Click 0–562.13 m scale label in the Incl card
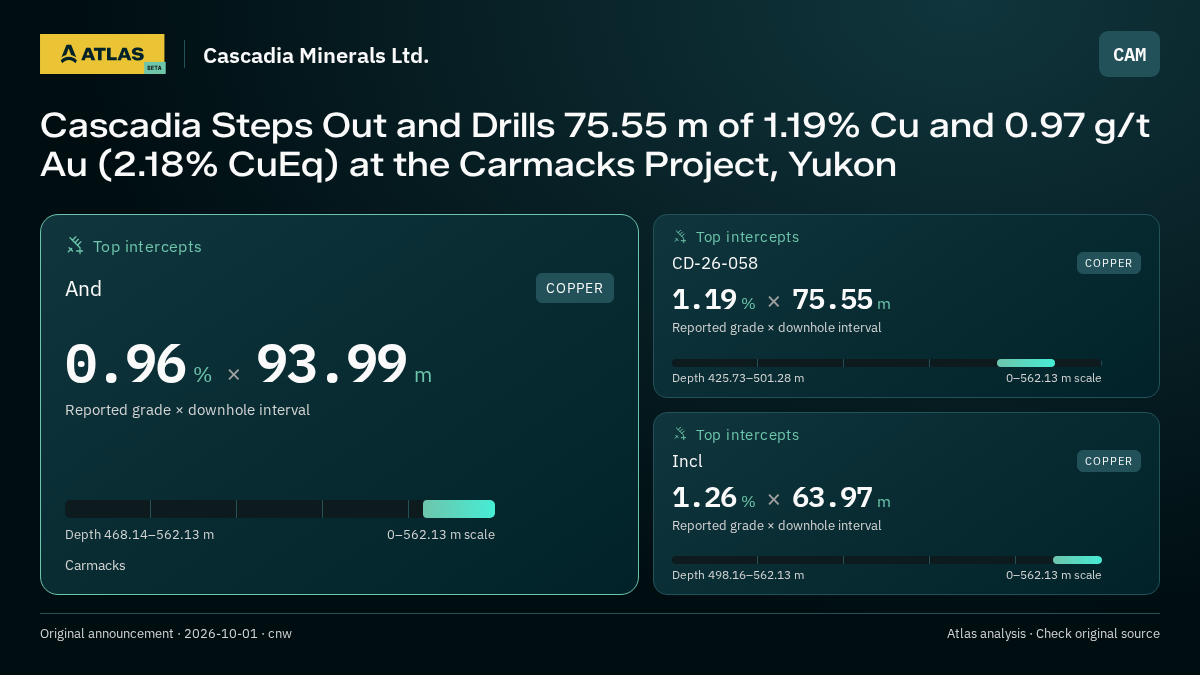This screenshot has width=1200, height=675. click(1054, 575)
